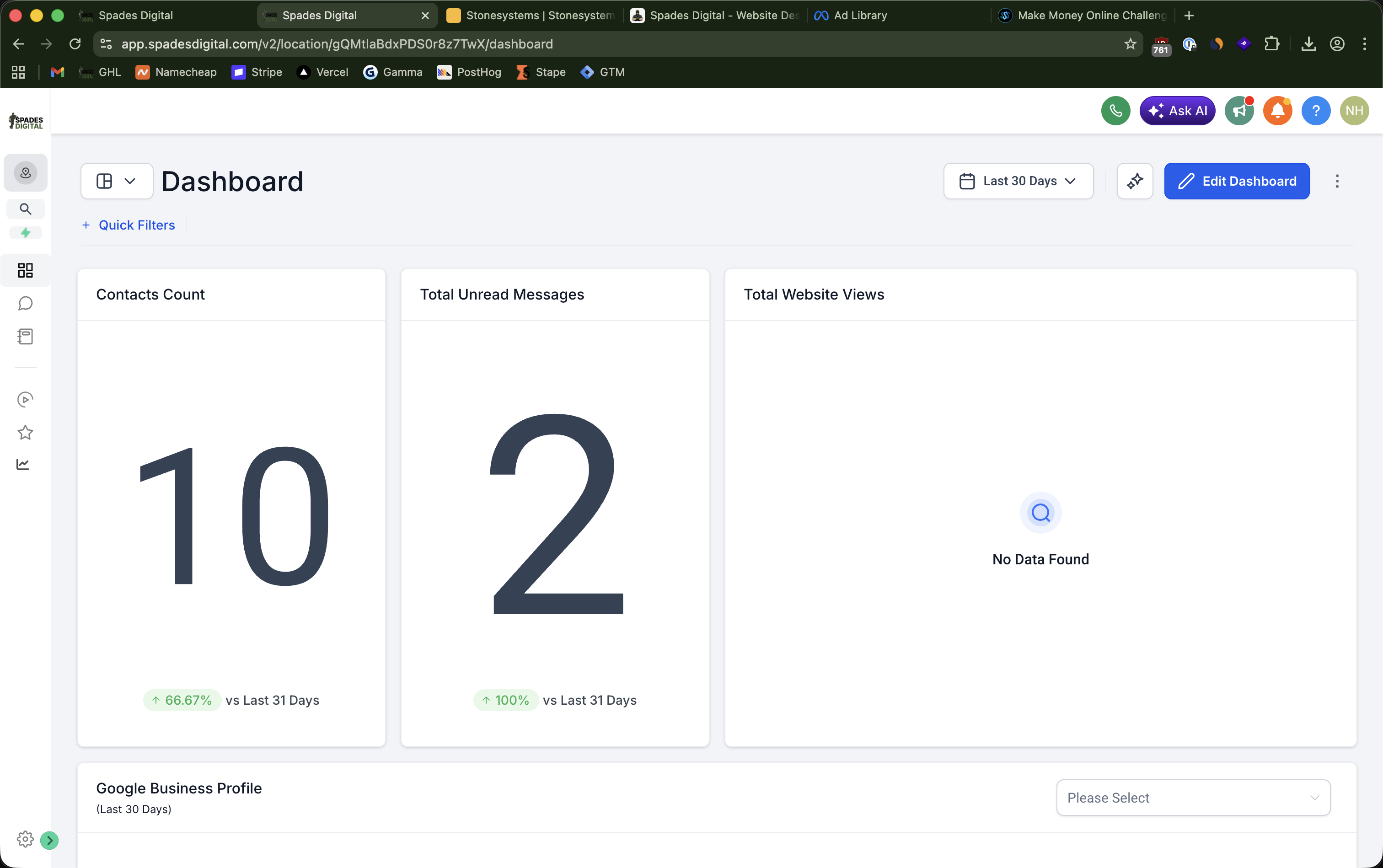Reload the page
This screenshot has width=1383, height=868.
point(75,44)
